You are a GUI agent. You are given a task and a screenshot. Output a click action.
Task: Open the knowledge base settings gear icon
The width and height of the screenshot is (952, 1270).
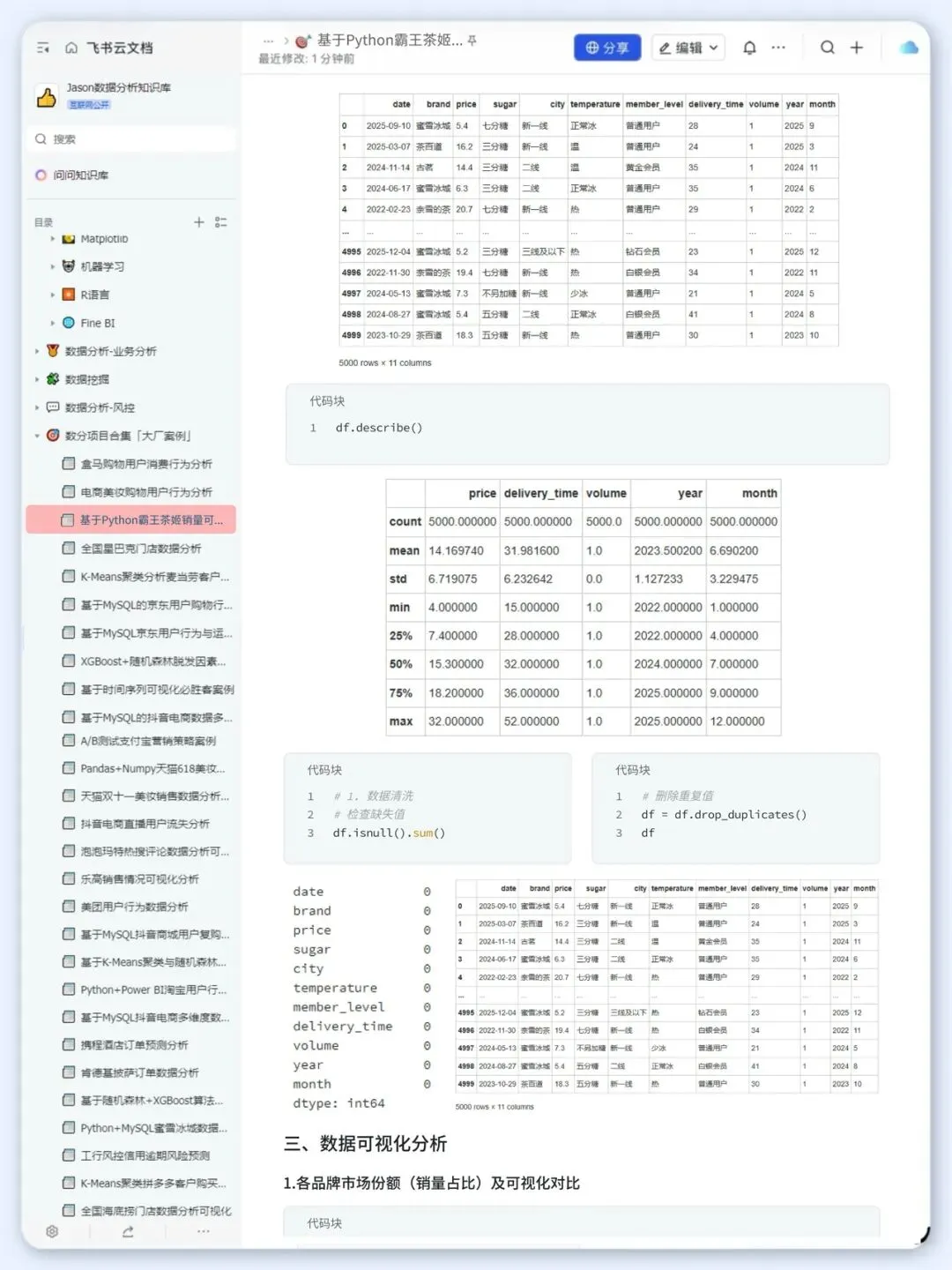(52, 1231)
